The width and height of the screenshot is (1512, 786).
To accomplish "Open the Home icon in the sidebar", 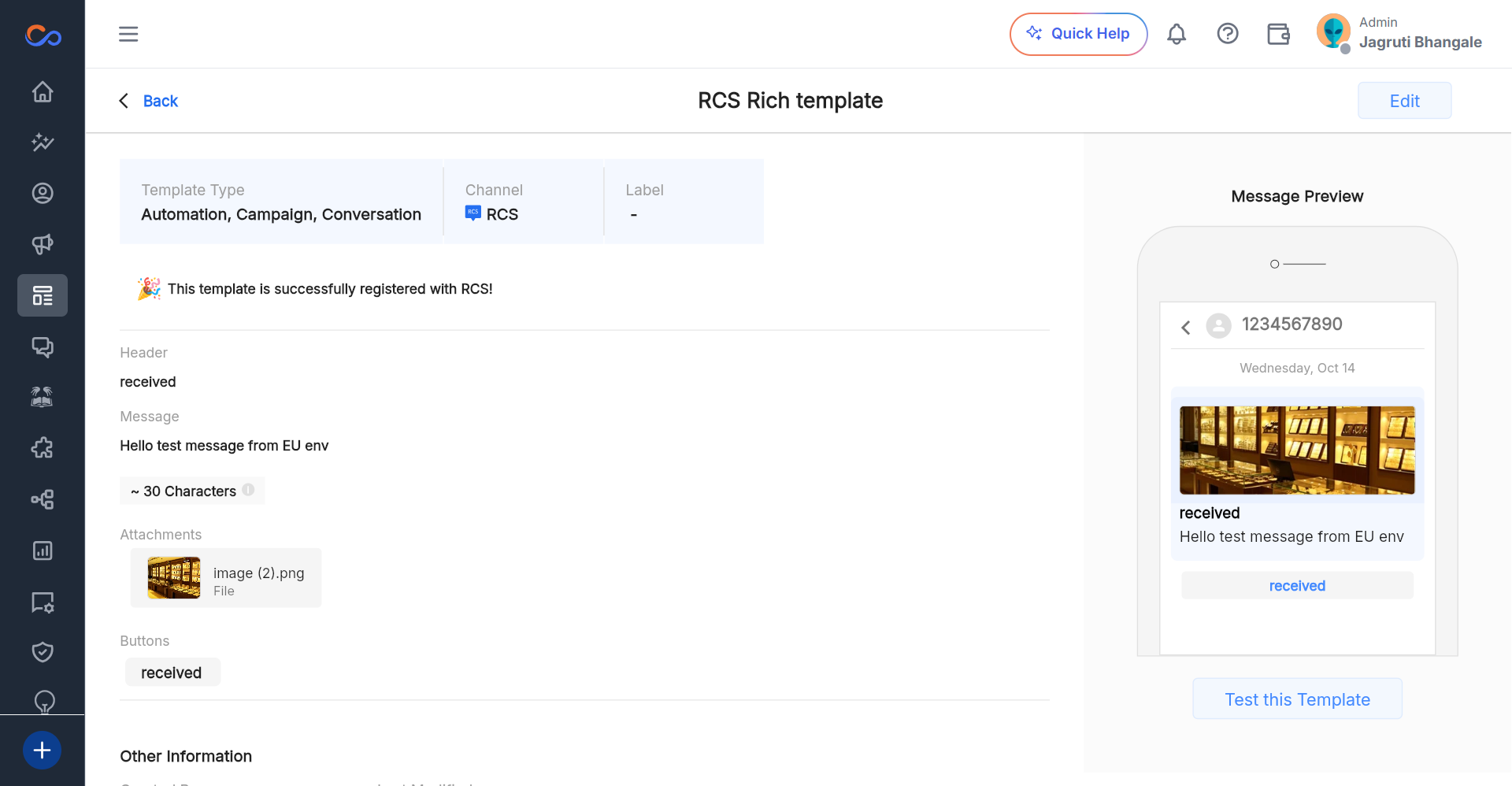I will pyautogui.click(x=43, y=92).
